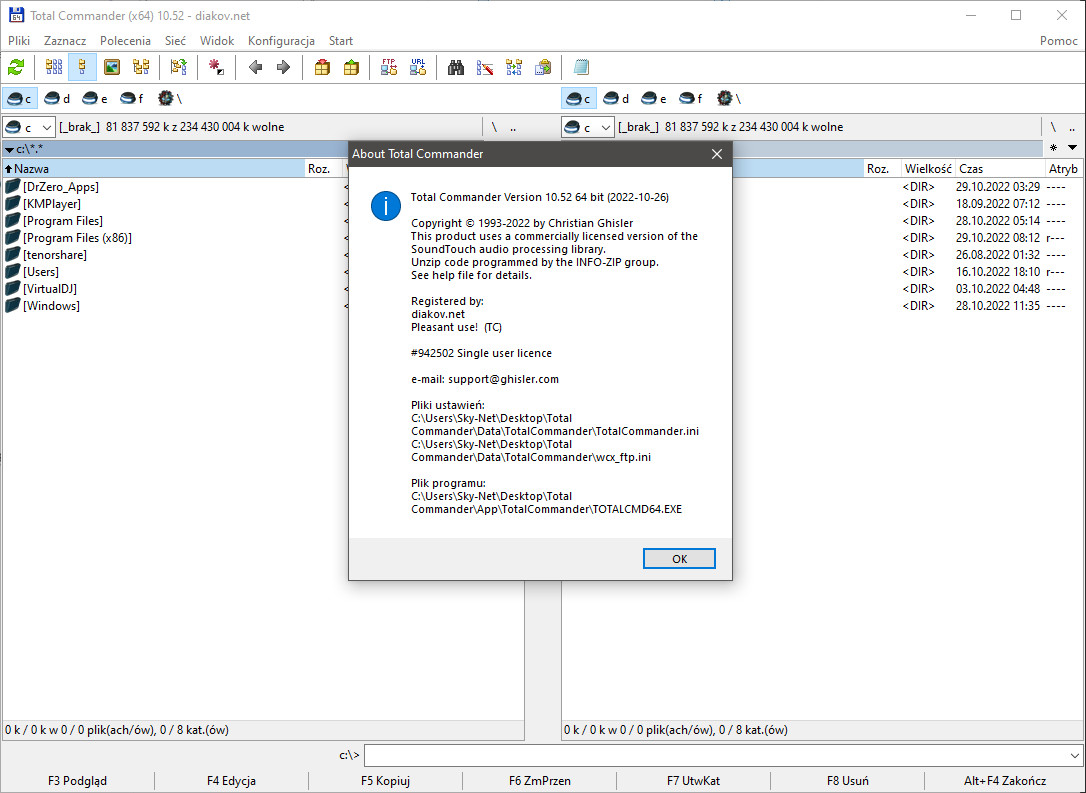Click F8 Usuń button
The image size is (1086, 793).
point(848,781)
